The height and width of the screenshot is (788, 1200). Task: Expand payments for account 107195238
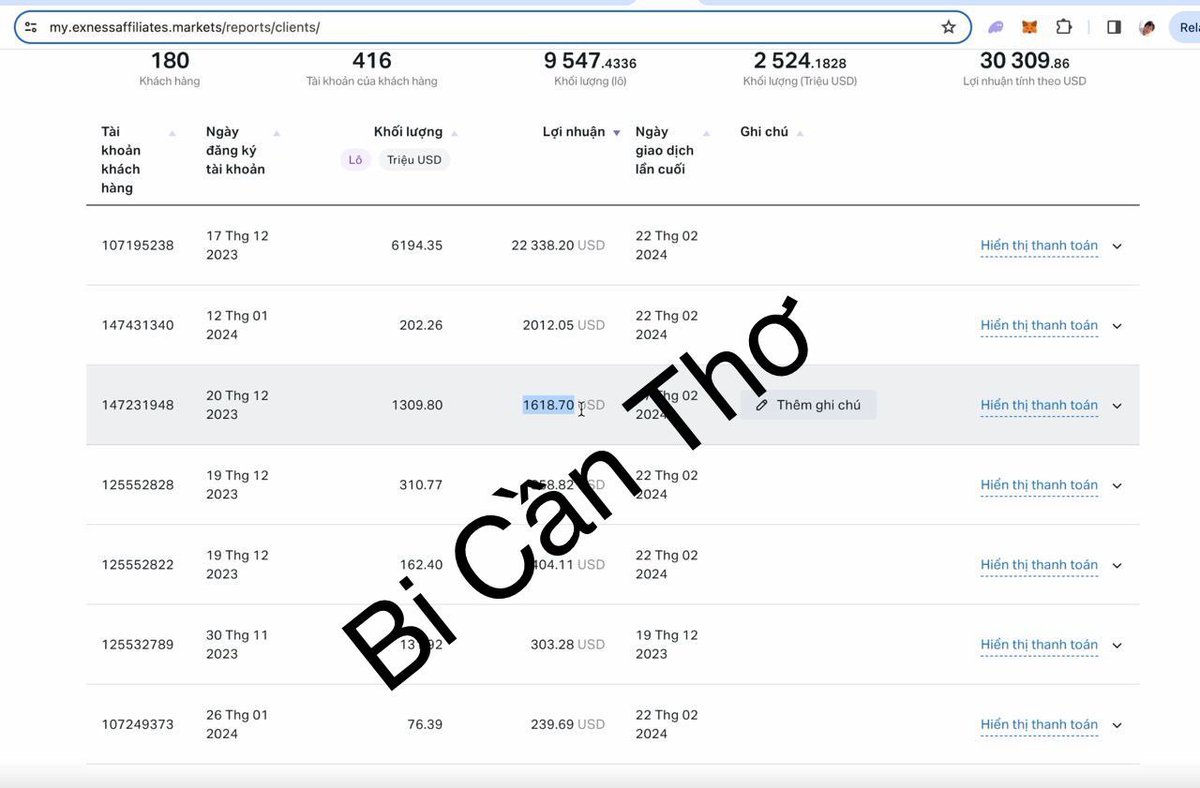coord(1117,245)
